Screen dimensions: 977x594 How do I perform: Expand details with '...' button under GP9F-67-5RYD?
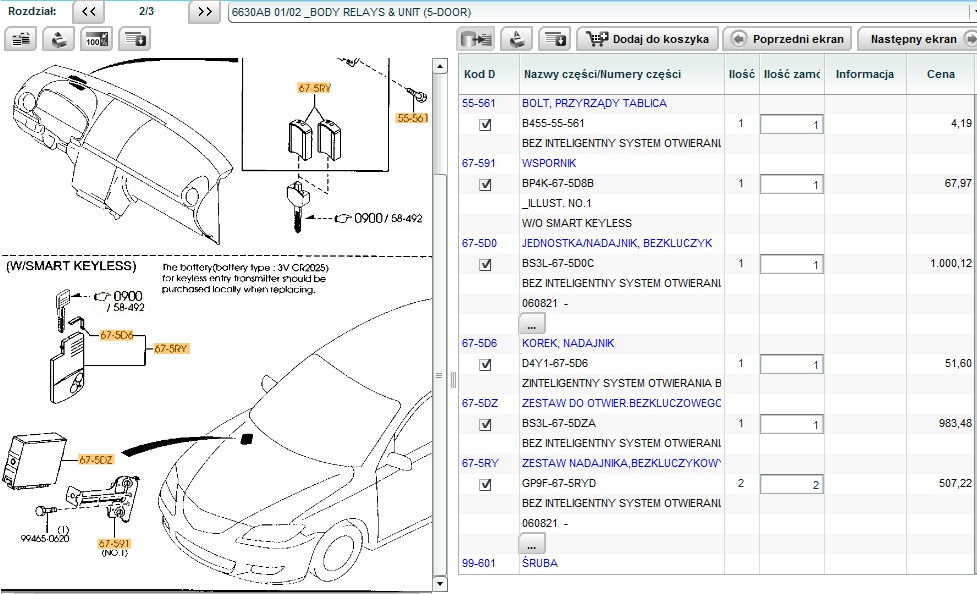tap(531, 544)
